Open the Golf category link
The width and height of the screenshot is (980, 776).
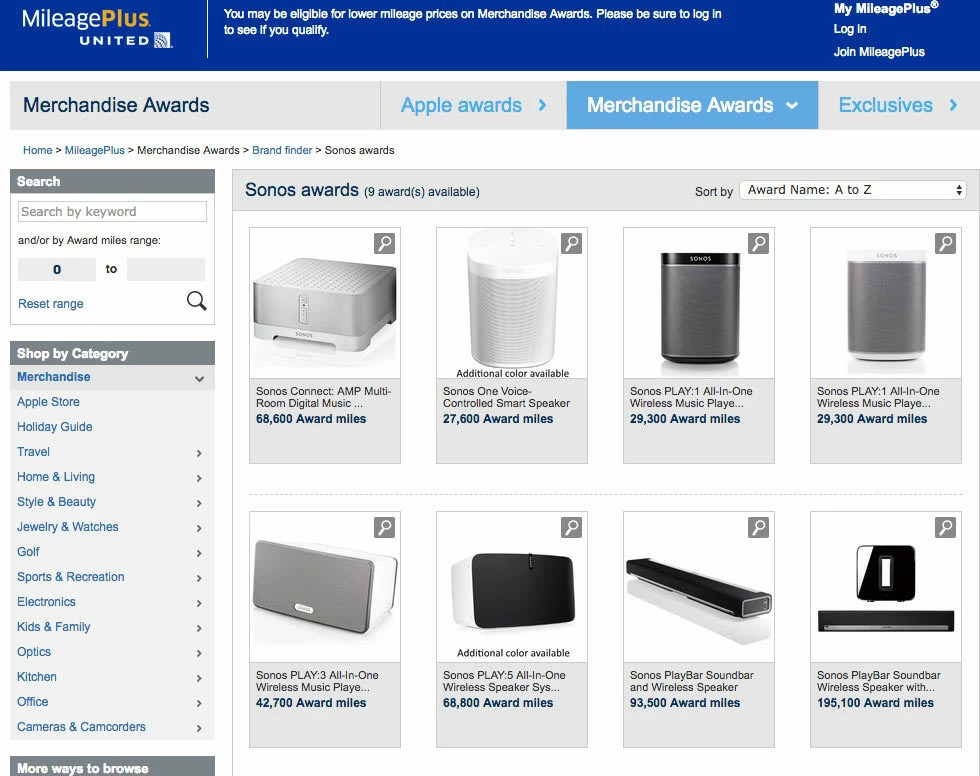click(x=28, y=552)
